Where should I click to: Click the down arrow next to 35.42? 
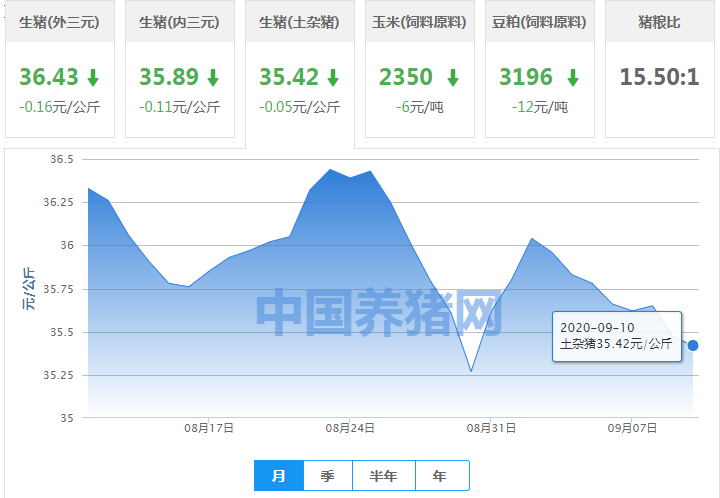pos(333,78)
